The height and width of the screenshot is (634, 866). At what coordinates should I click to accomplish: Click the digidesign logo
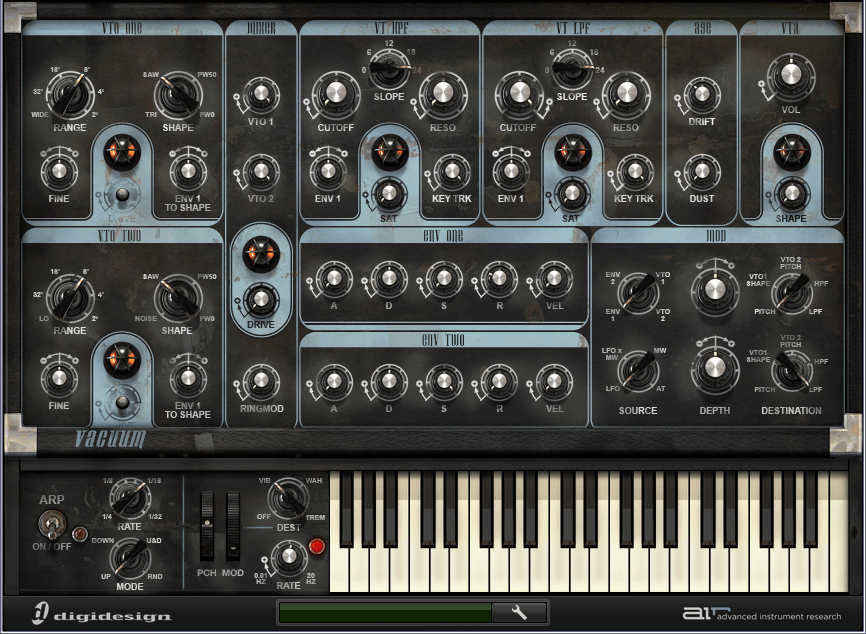pyautogui.click(x=100, y=613)
